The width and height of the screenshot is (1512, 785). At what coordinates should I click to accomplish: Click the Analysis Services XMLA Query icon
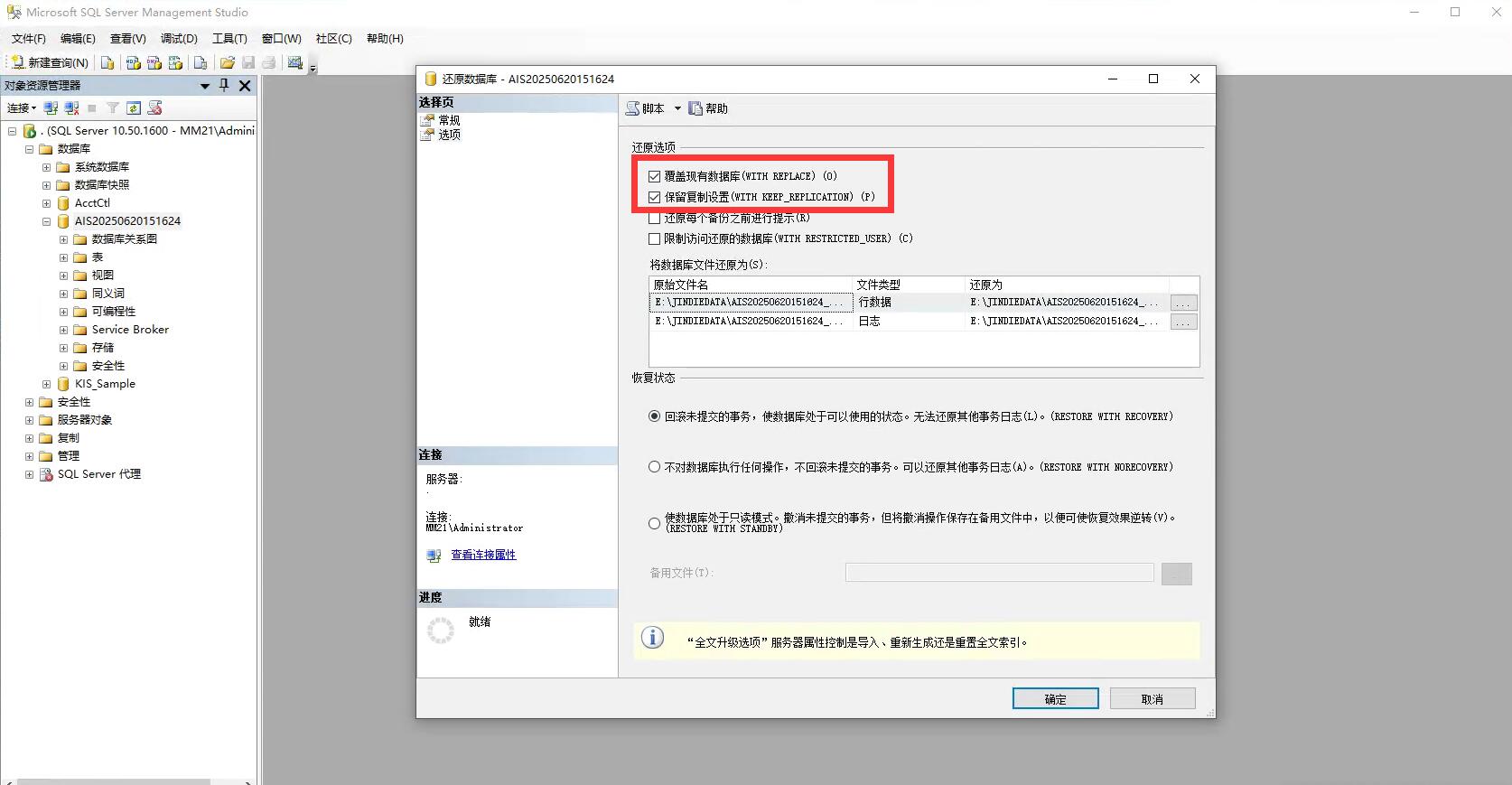(176, 62)
